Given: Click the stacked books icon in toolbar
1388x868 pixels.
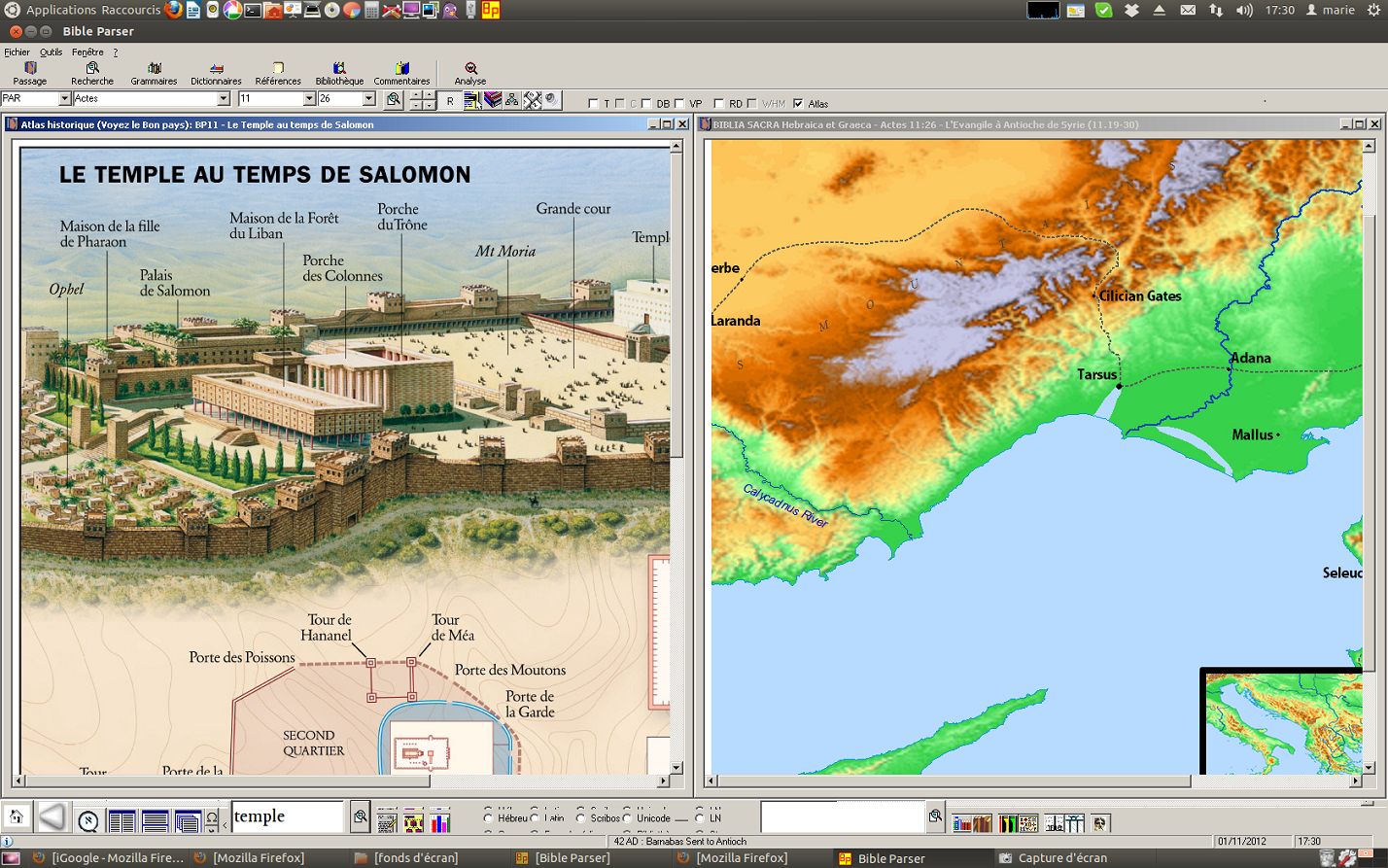Looking at the screenshot, I should (493, 99).
